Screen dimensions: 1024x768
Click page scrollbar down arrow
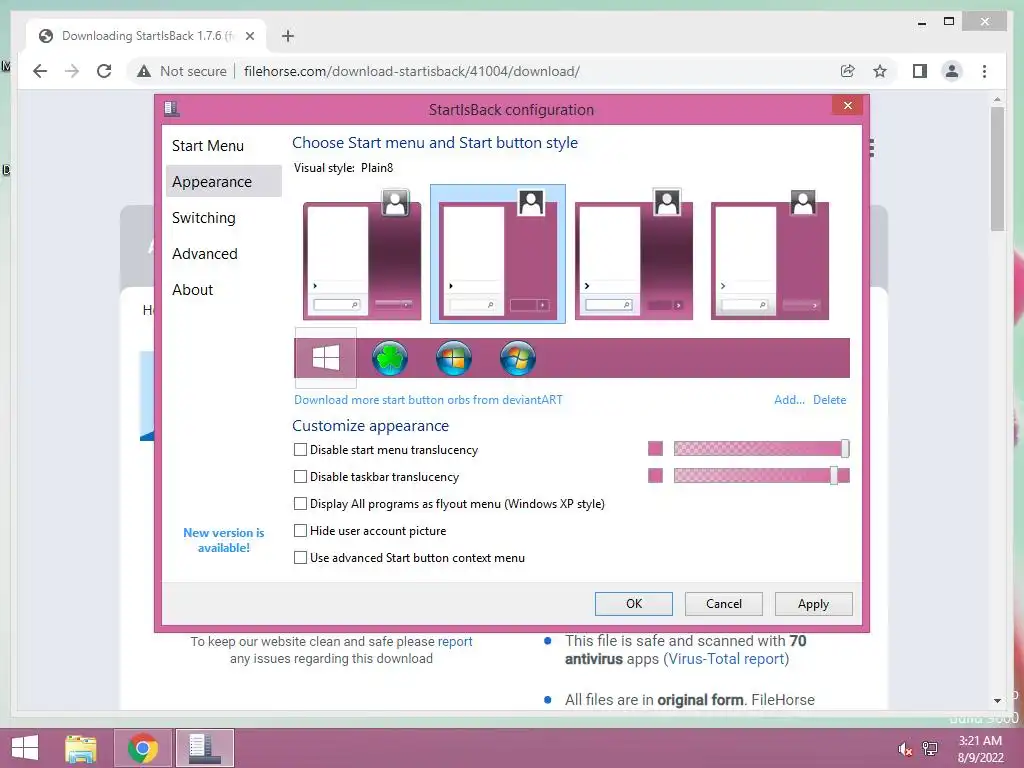tap(997, 700)
